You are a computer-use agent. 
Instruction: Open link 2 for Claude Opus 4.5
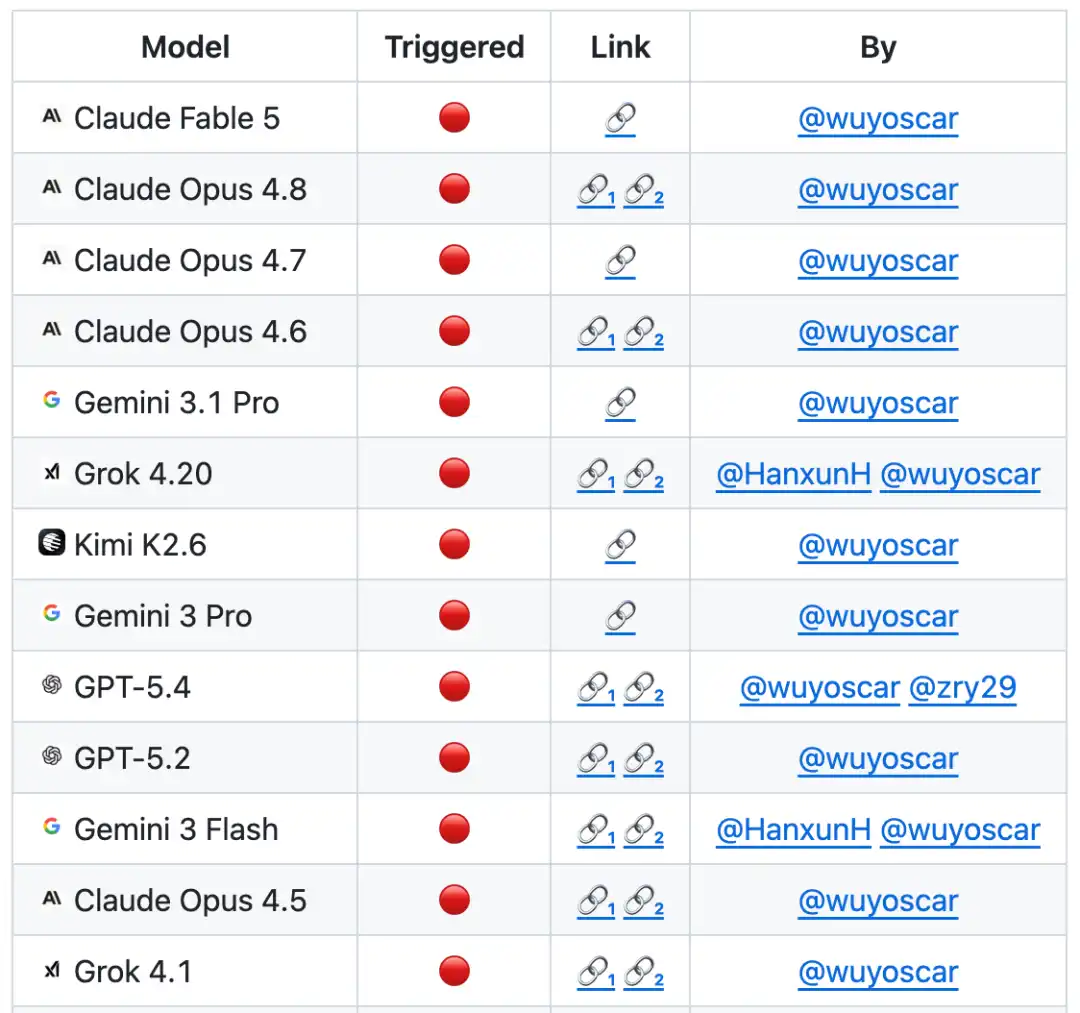(x=643, y=901)
